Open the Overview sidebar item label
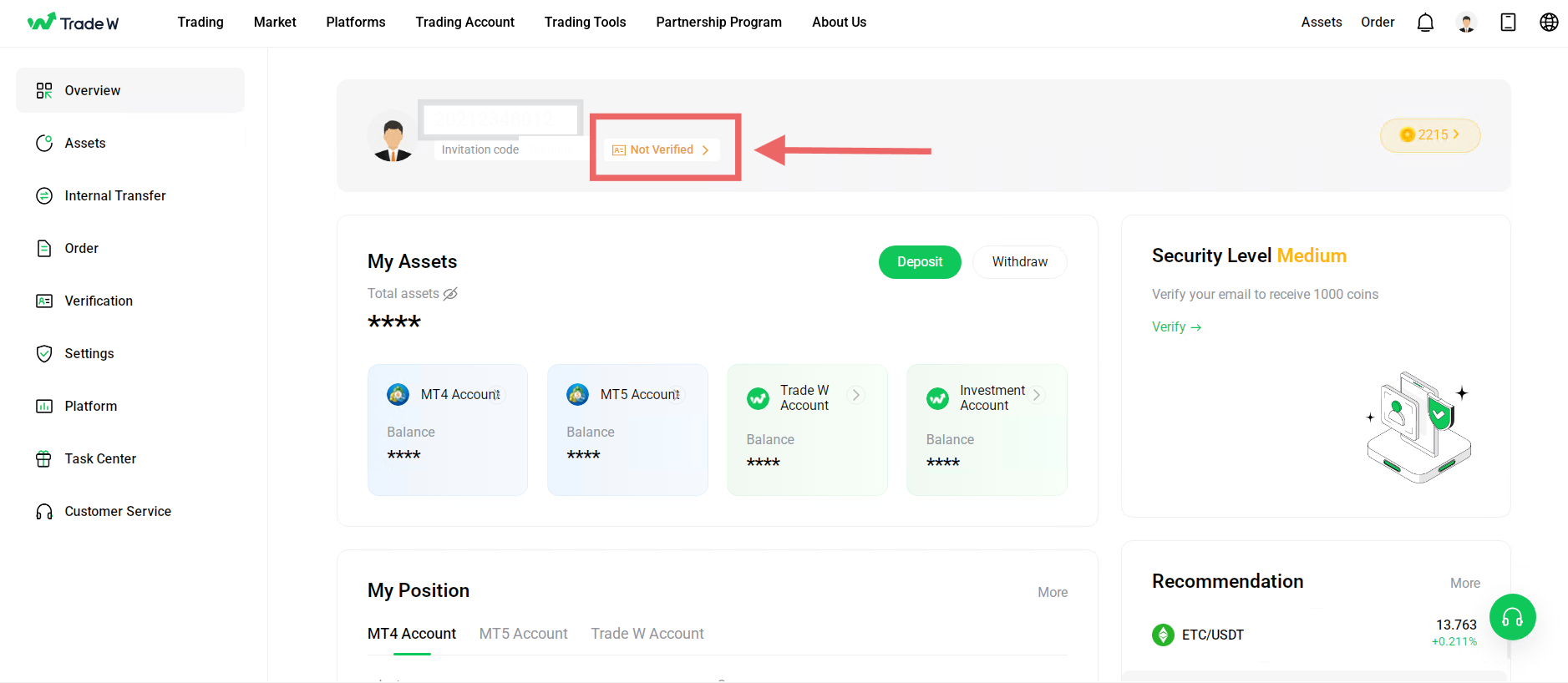The width and height of the screenshot is (1568, 683). pyautogui.click(x=93, y=90)
